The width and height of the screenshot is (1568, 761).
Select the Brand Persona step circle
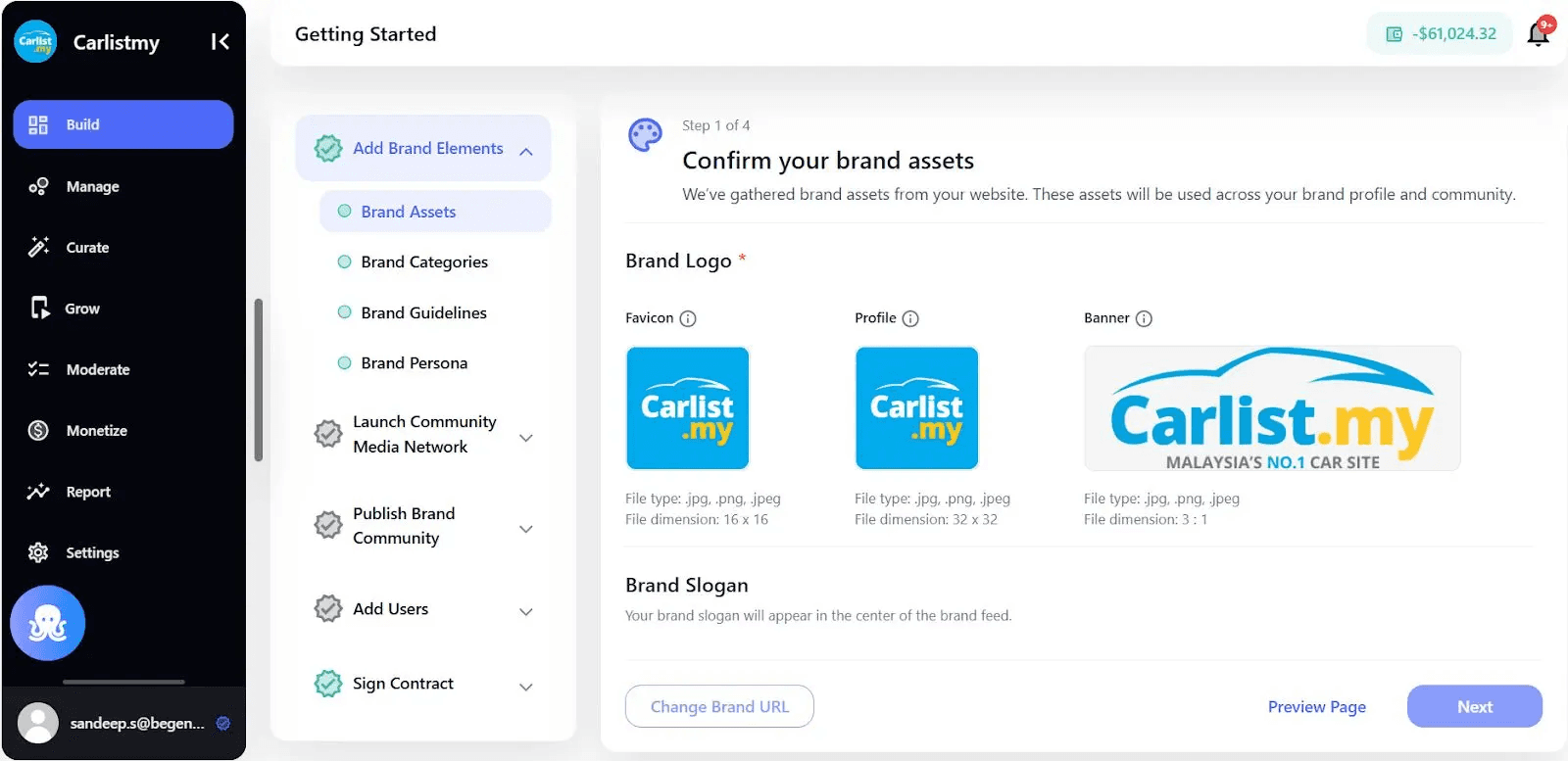[x=344, y=362]
